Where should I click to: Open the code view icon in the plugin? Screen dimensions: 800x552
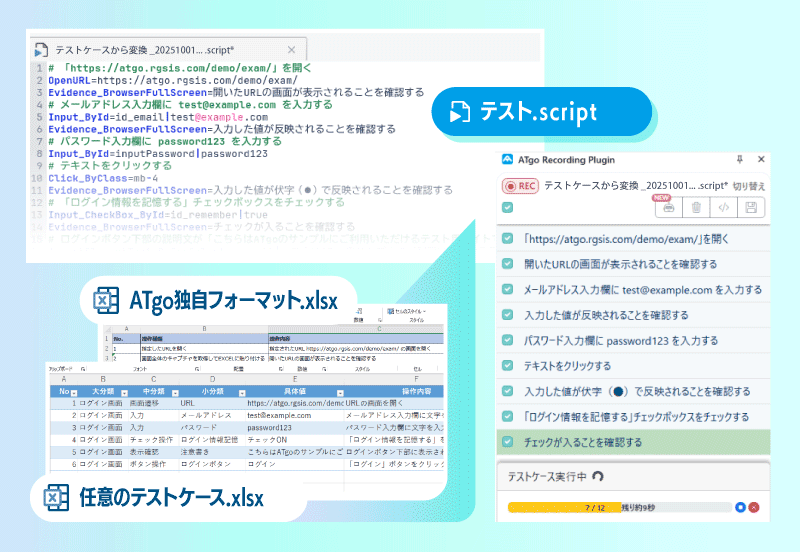pyautogui.click(x=724, y=208)
